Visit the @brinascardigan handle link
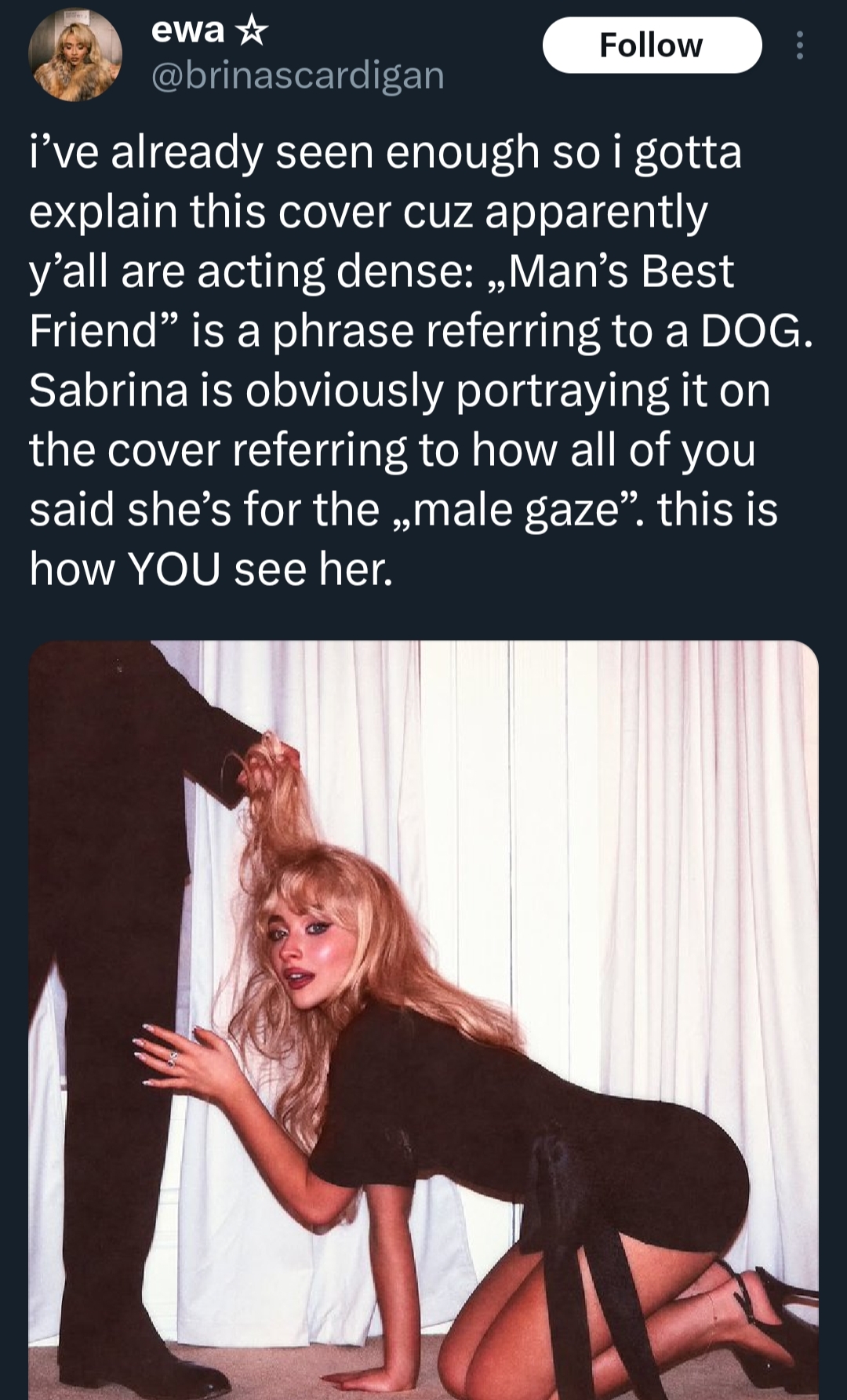The height and width of the screenshot is (1400, 847). coord(297,75)
